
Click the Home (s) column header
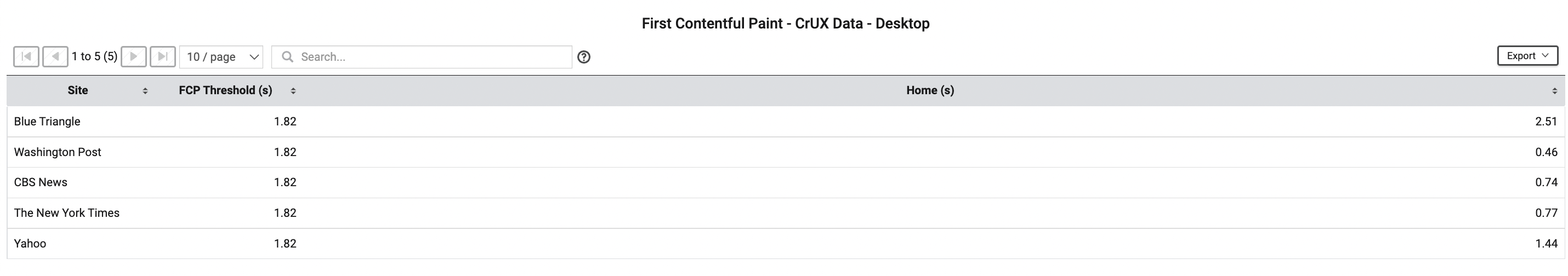[930, 90]
